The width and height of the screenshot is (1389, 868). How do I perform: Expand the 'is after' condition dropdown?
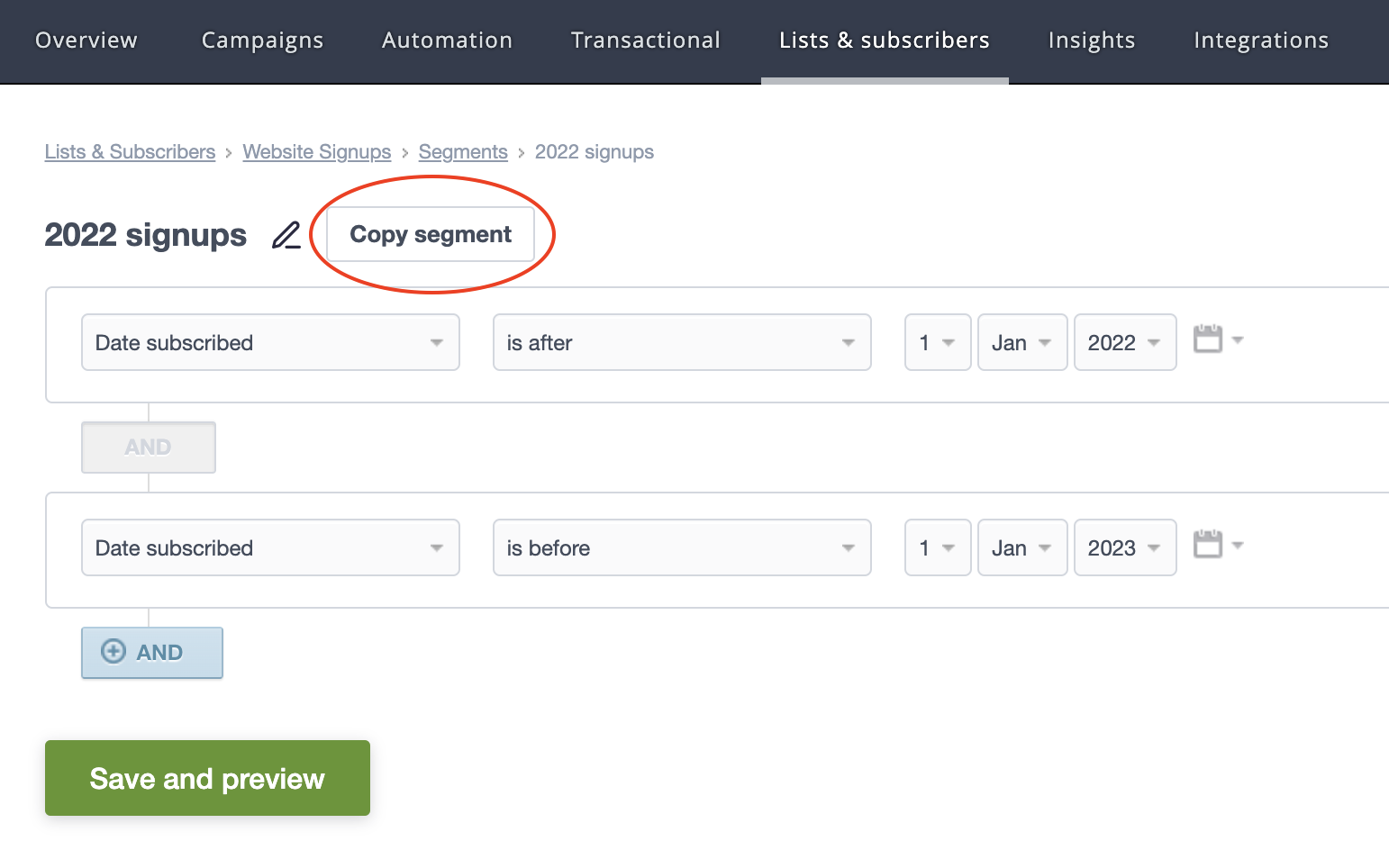click(681, 343)
